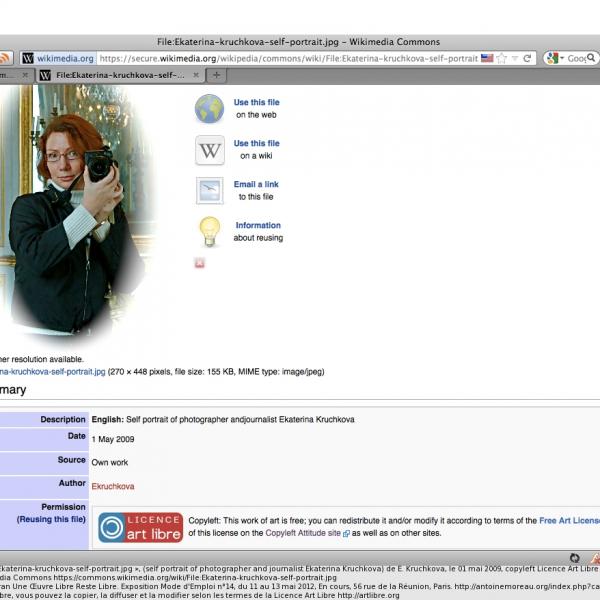Click the Wikimedia site identity favicon in the address bar
The width and height of the screenshot is (600, 600).
[28, 58]
